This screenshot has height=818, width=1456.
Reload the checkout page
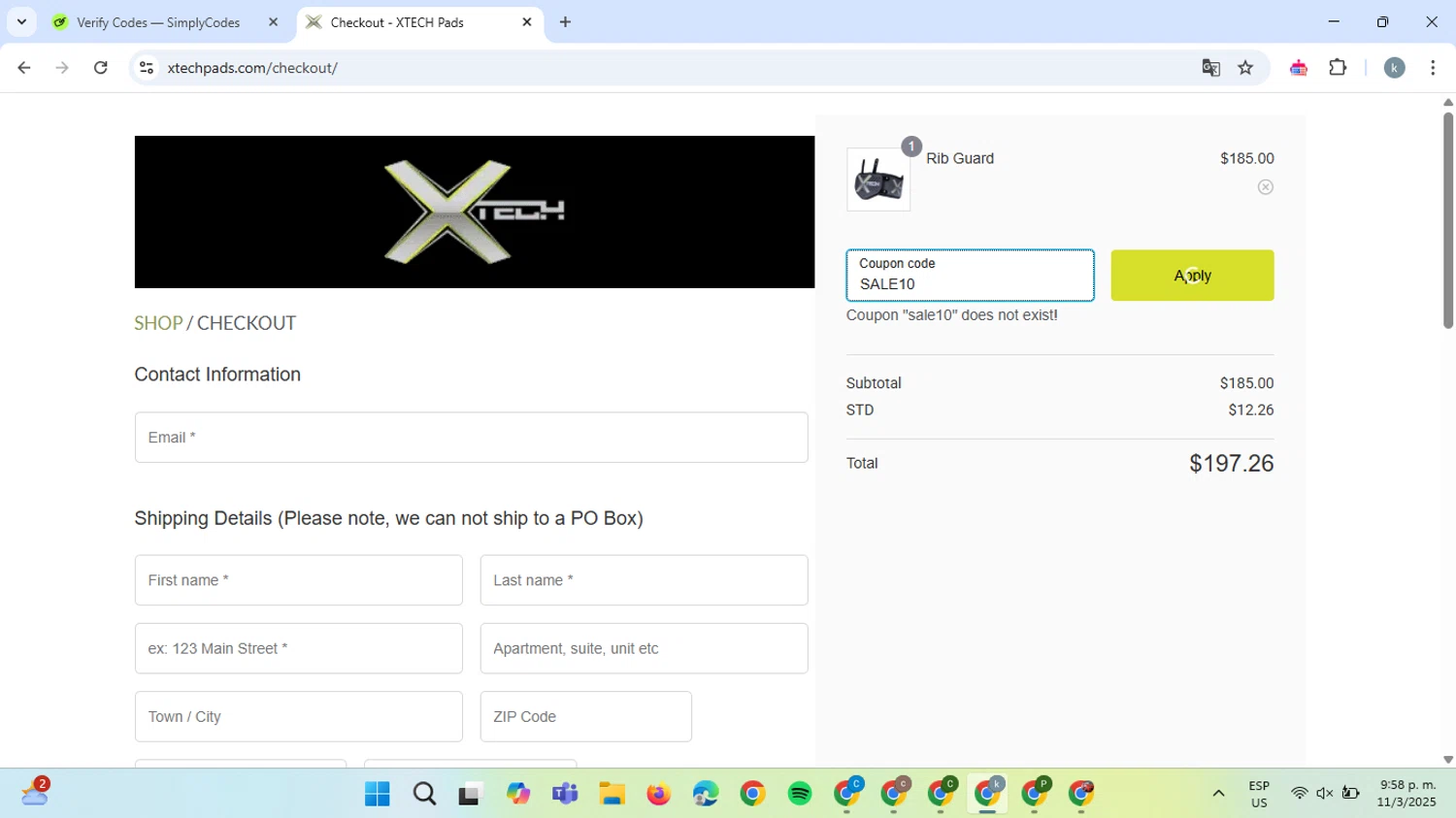tap(101, 68)
